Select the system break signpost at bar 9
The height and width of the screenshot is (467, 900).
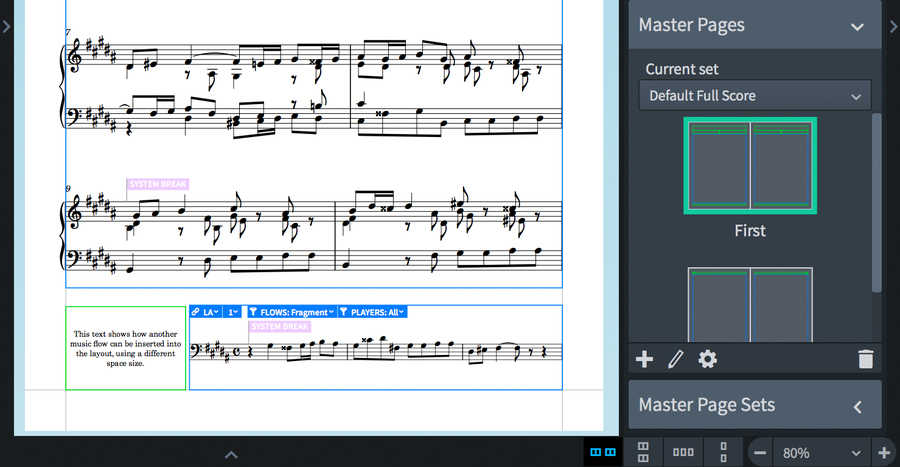point(158,184)
